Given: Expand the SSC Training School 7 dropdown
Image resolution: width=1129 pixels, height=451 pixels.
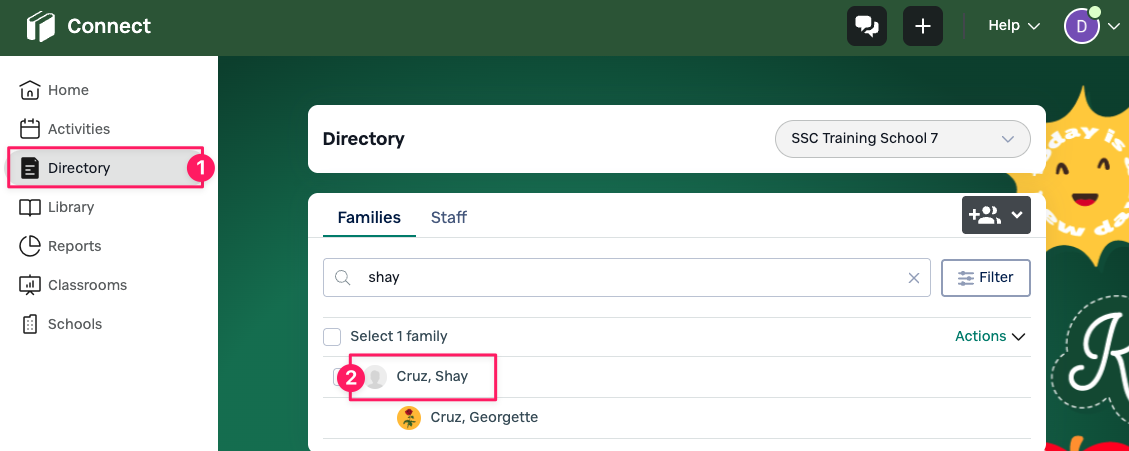Looking at the screenshot, I should [x=902, y=139].
